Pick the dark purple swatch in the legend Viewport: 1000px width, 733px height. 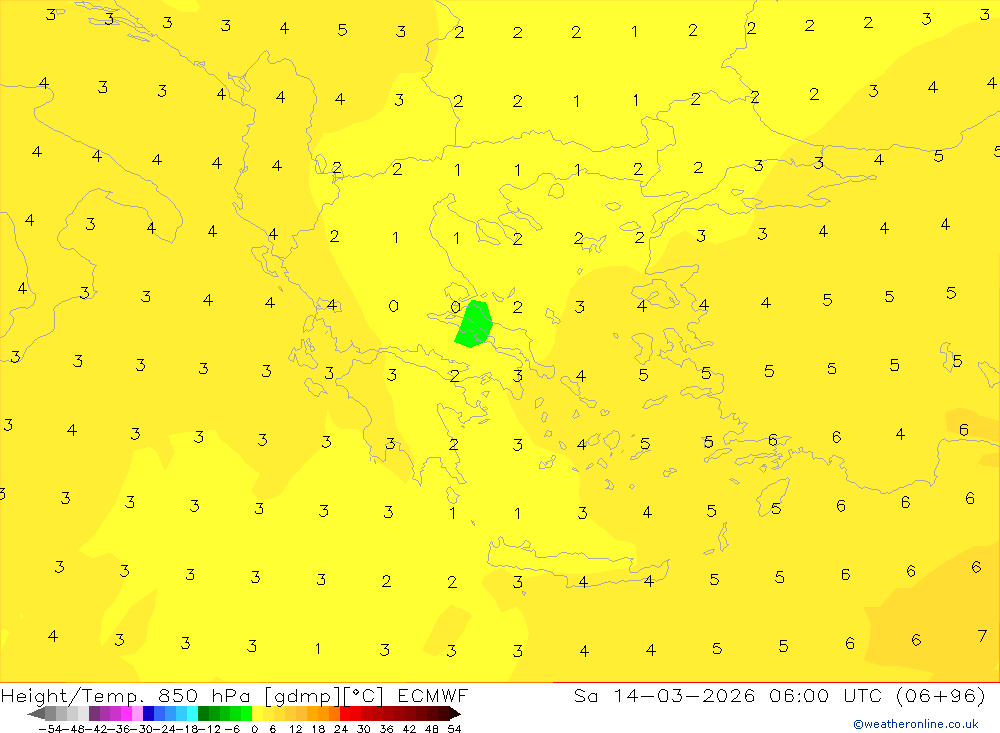tap(94, 714)
